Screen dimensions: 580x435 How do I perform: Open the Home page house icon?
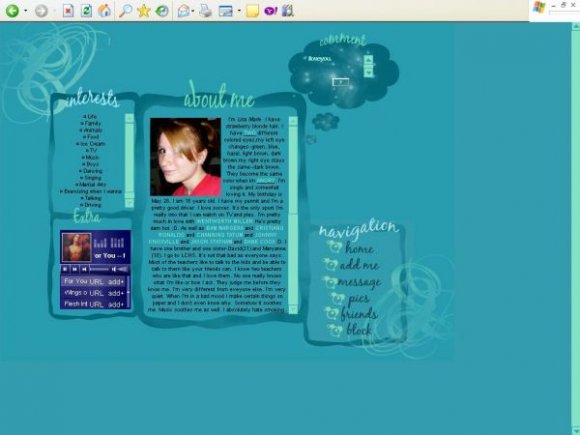coord(105,10)
